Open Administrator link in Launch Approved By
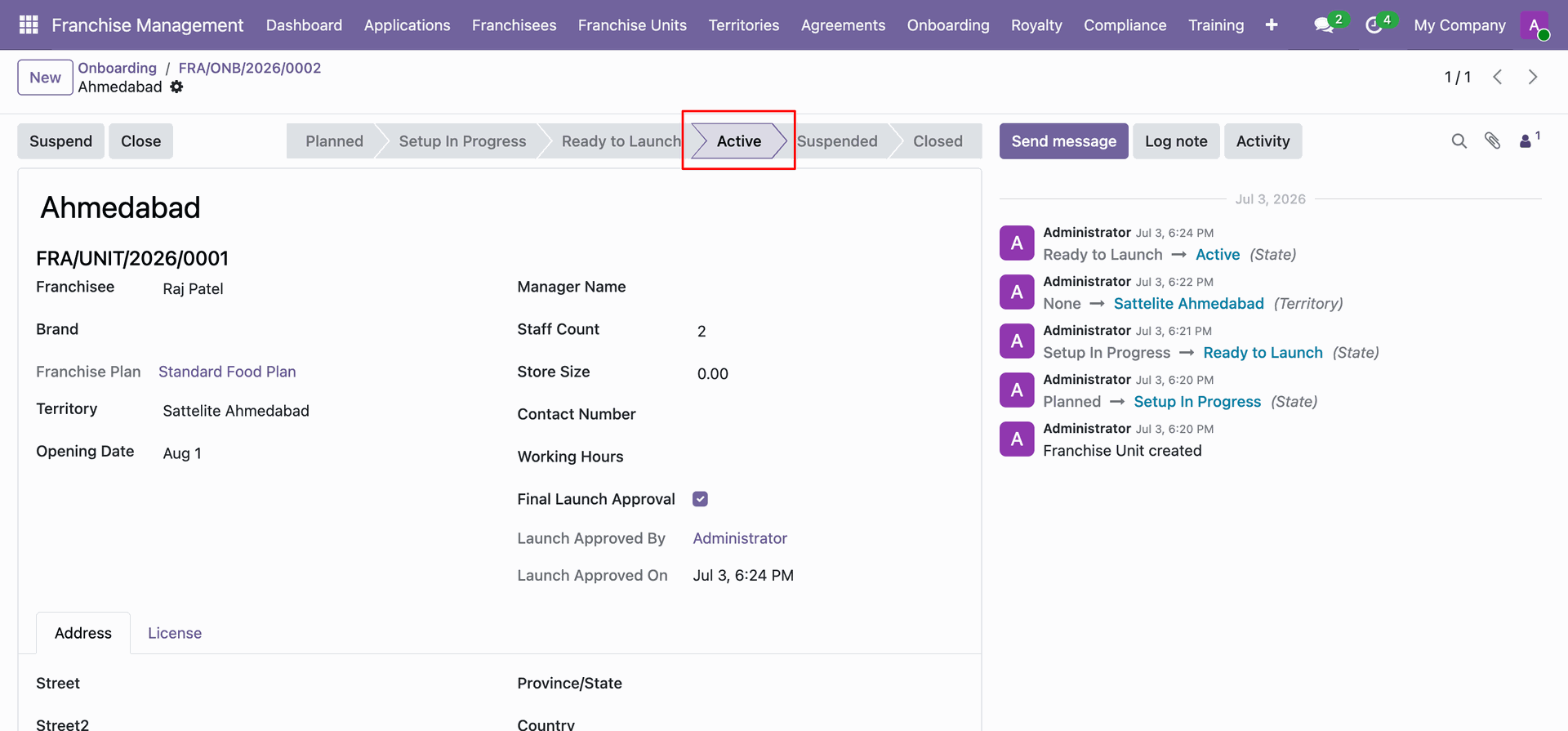This screenshot has width=1568, height=731. click(740, 538)
